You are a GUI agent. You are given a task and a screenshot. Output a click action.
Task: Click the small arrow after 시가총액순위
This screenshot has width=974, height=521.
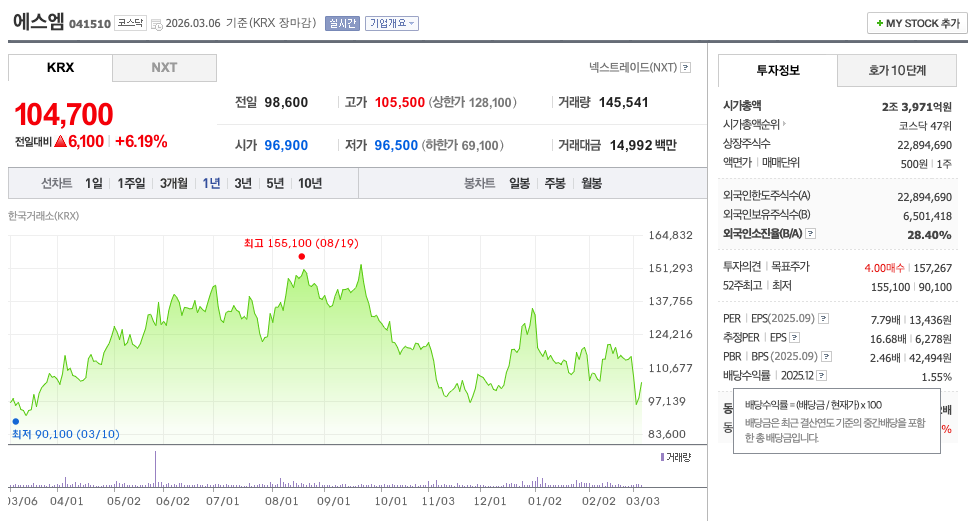coord(784,124)
